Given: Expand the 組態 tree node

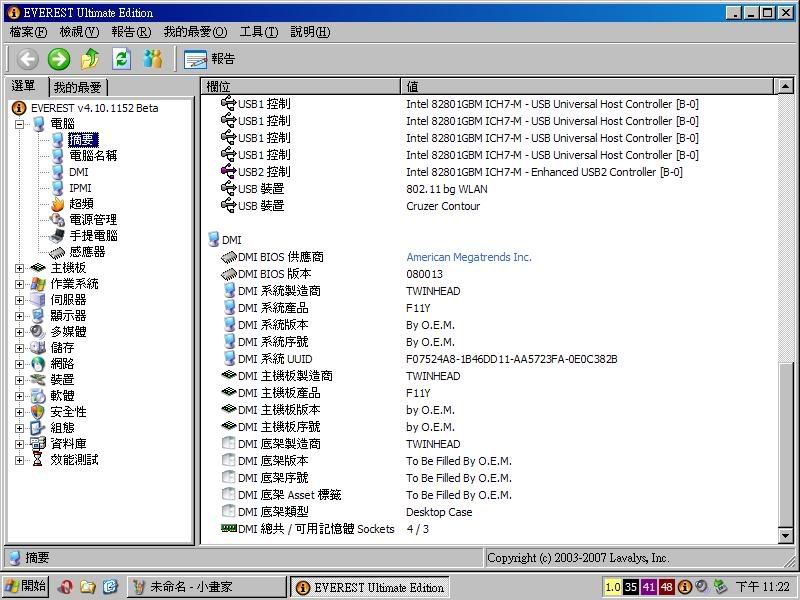Looking at the screenshot, I should (x=19, y=428).
